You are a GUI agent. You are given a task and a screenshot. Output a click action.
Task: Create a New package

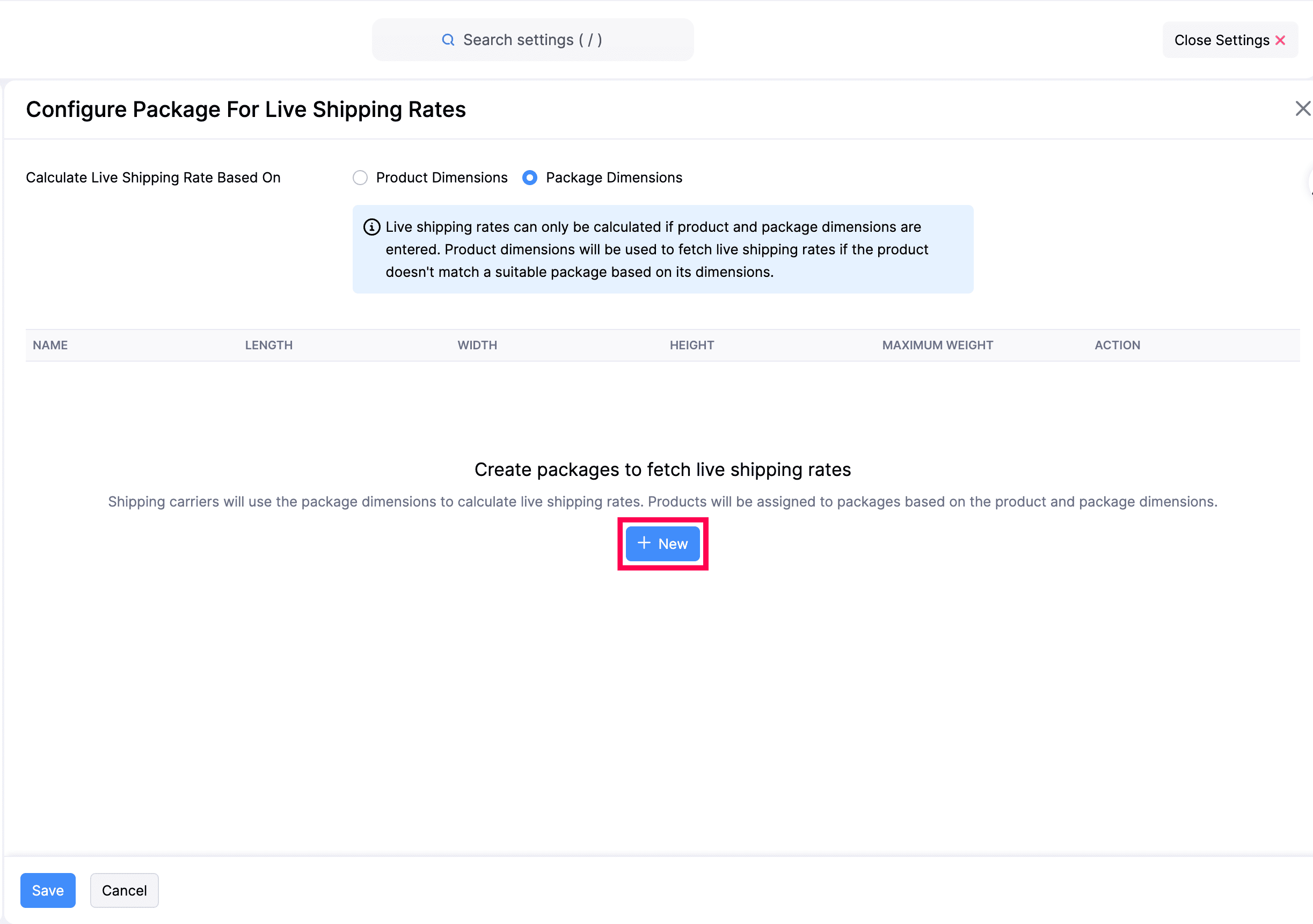click(663, 544)
